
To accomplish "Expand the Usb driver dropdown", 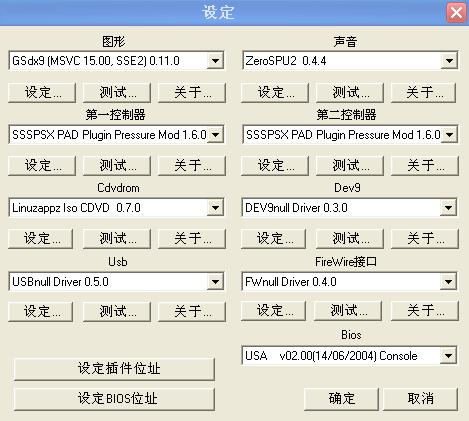I will tap(116, 282).
